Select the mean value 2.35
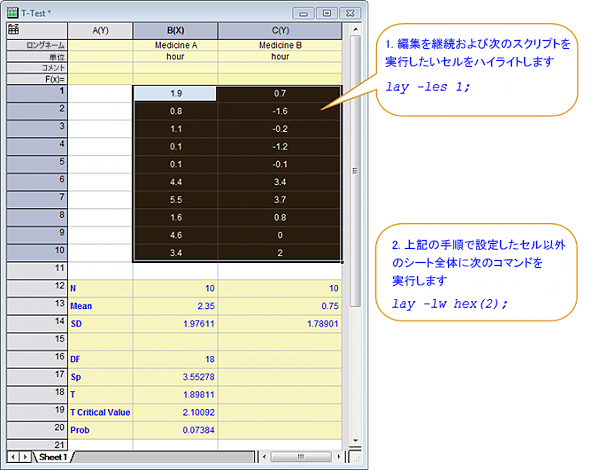Image resolution: width=600 pixels, height=470 pixels. tap(175, 306)
